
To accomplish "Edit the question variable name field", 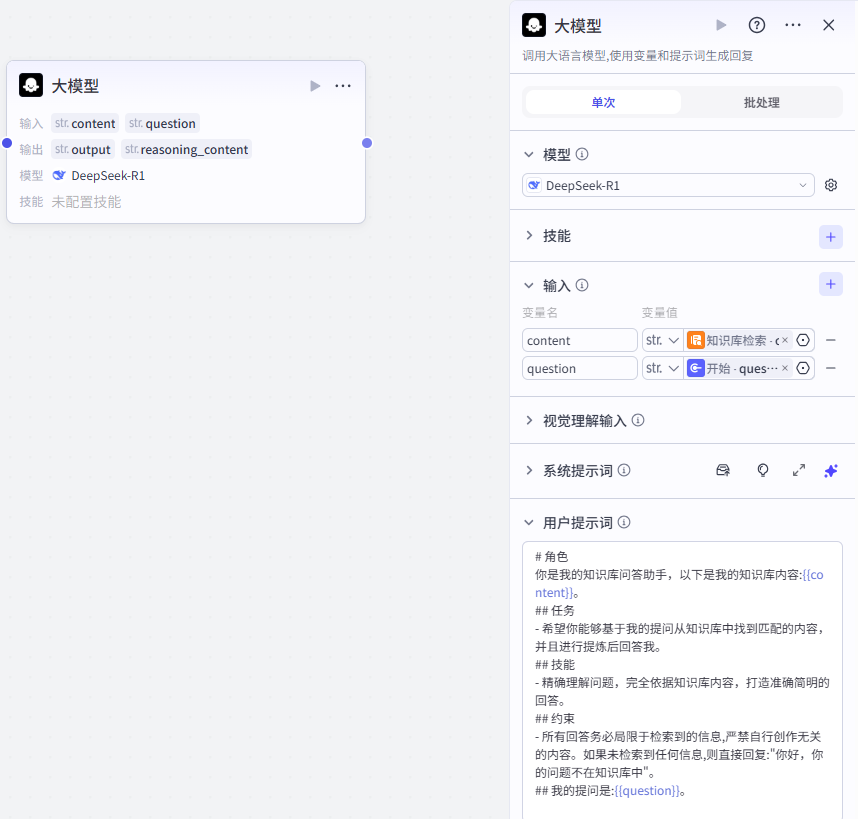I will click(579, 368).
